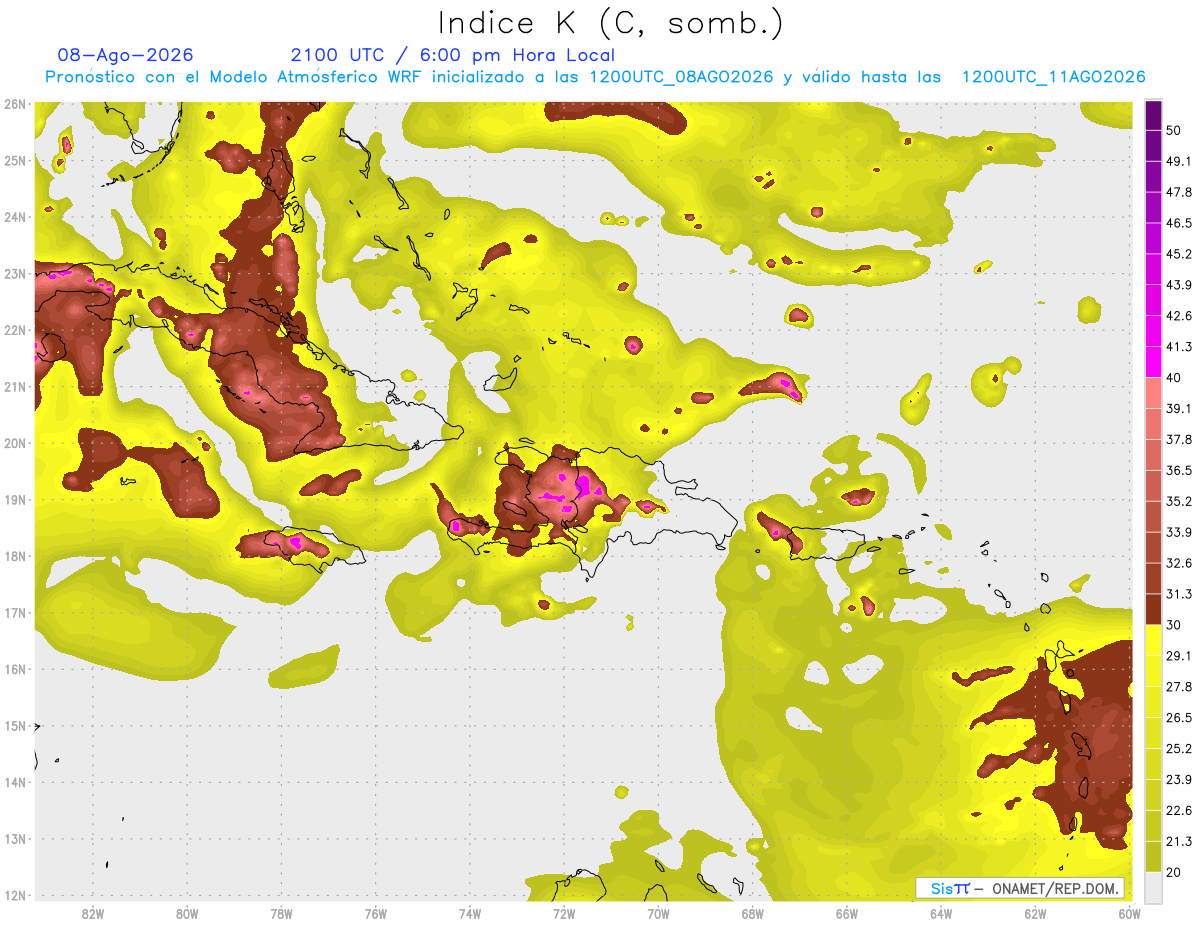The height and width of the screenshot is (927, 1200).
Task: Select longitude label "68W"
Action: point(753,913)
